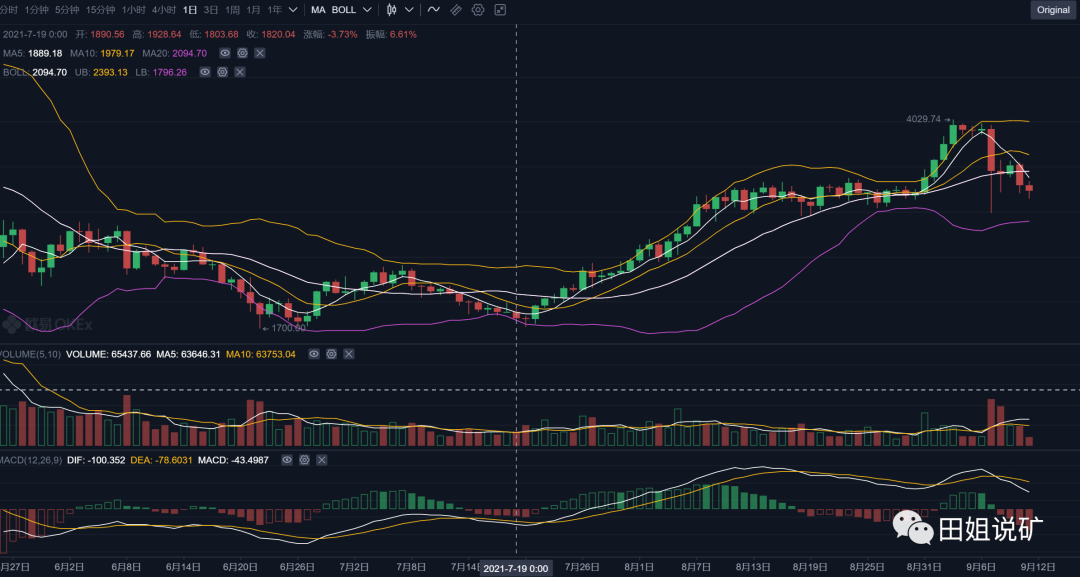Close the MACD indicator panel
1080x577 pixels.
click(x=322, y=459)
